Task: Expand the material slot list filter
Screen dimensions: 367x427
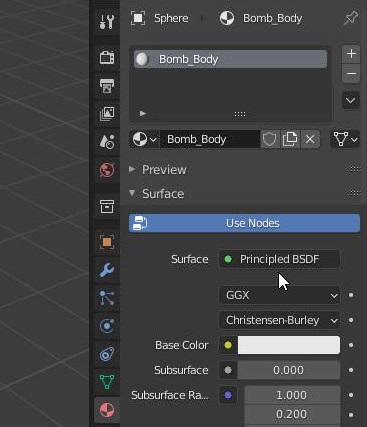Action: pos(143,113)
